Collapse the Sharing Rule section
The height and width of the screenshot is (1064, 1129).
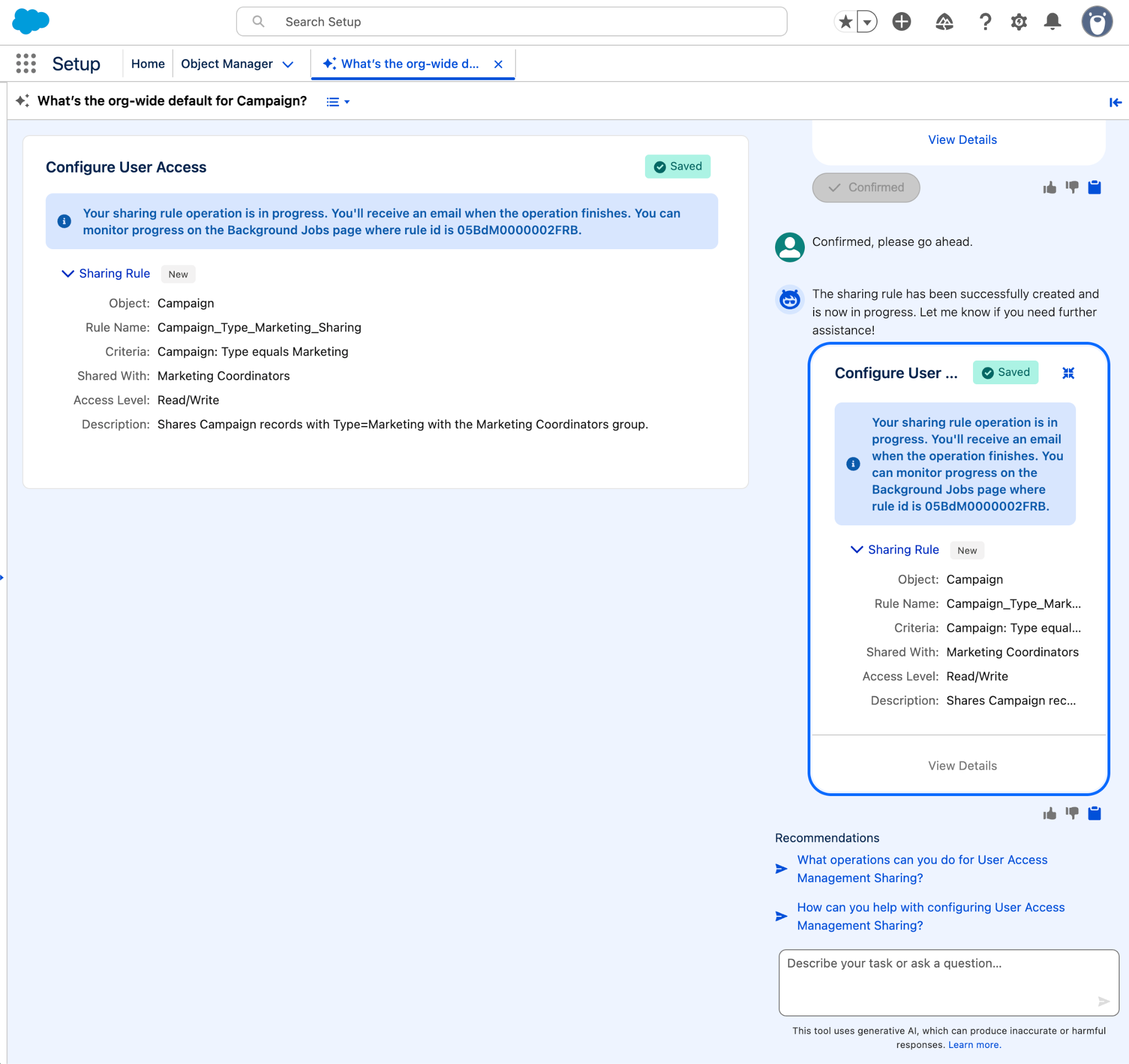tap(68, 274)
